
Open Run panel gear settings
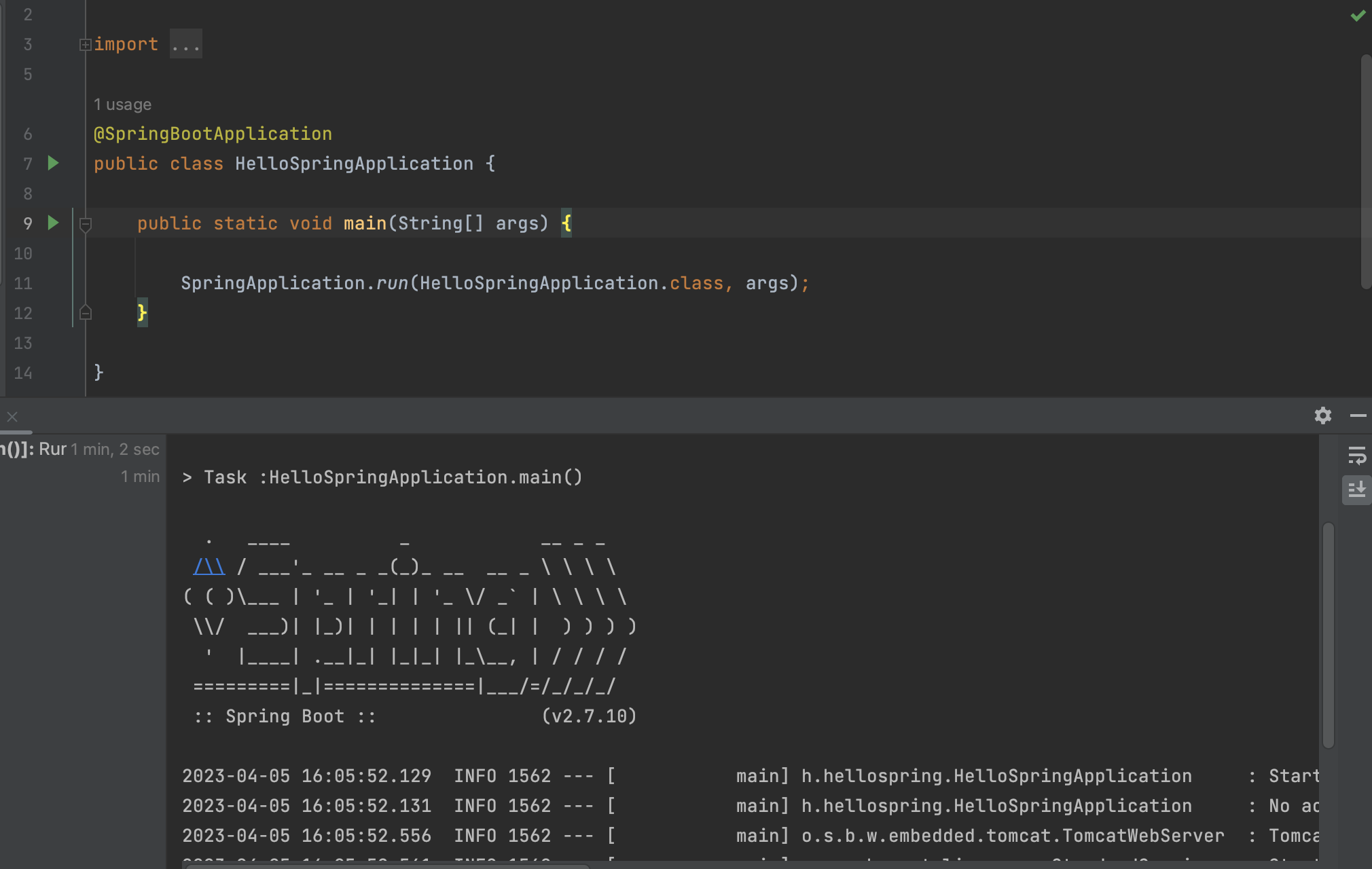[1322, 415]
